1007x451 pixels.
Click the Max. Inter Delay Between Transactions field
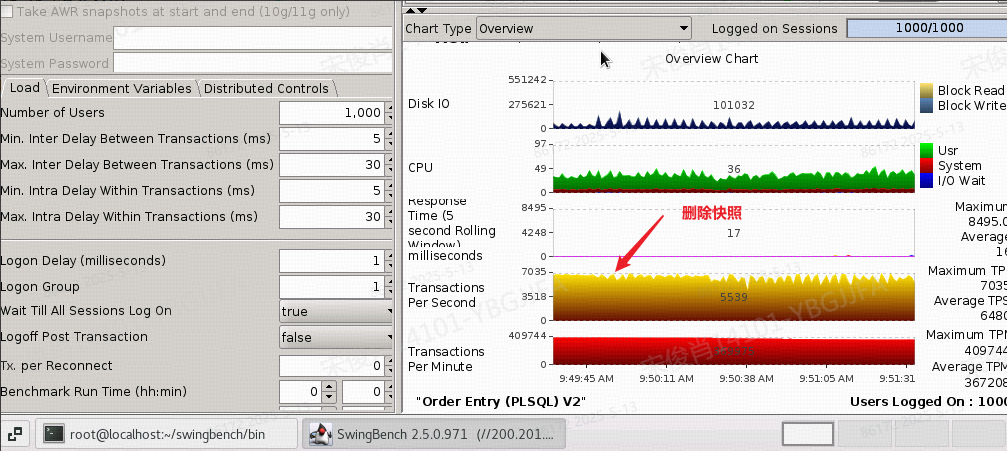330,165
